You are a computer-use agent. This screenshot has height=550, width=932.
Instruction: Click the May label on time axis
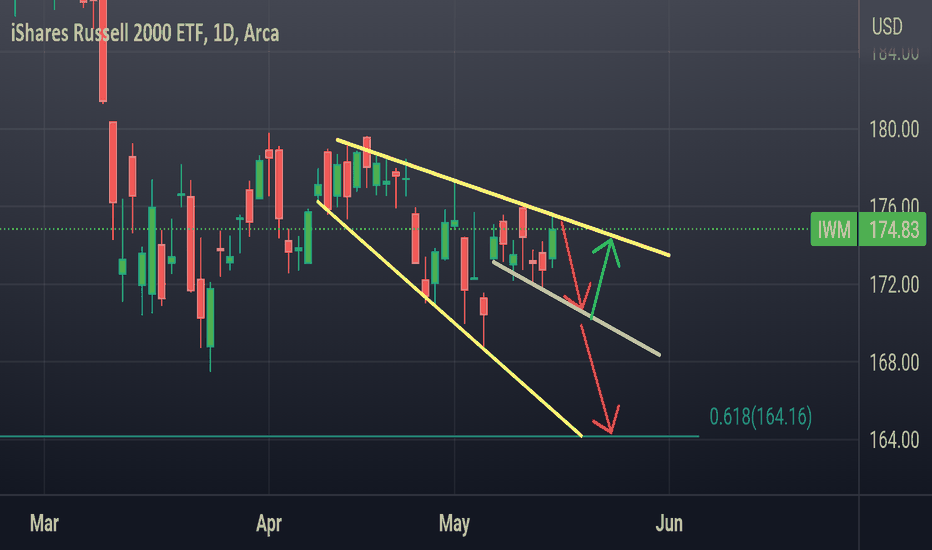point(454,524)
